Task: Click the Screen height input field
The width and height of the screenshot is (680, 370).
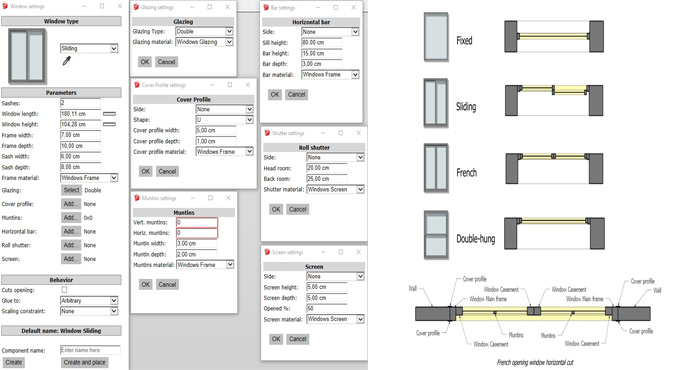Action: click(x=327, y=287)
